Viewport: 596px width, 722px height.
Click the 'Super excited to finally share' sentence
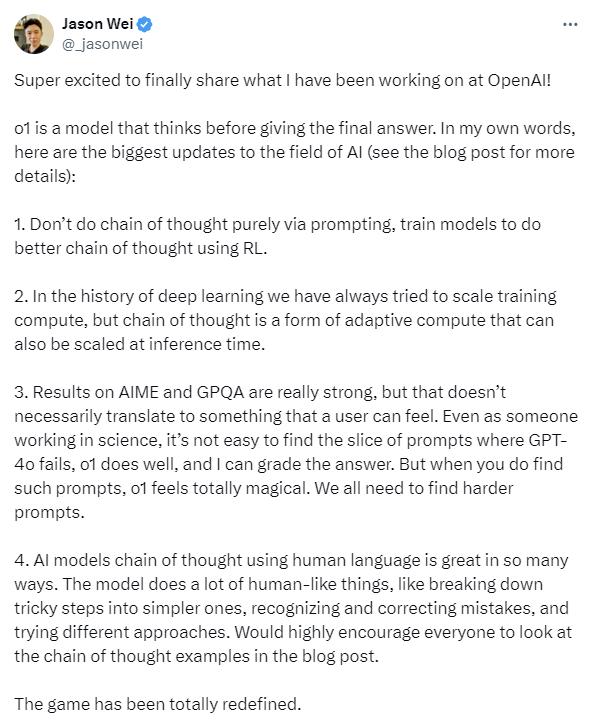(x=283, y=80)
